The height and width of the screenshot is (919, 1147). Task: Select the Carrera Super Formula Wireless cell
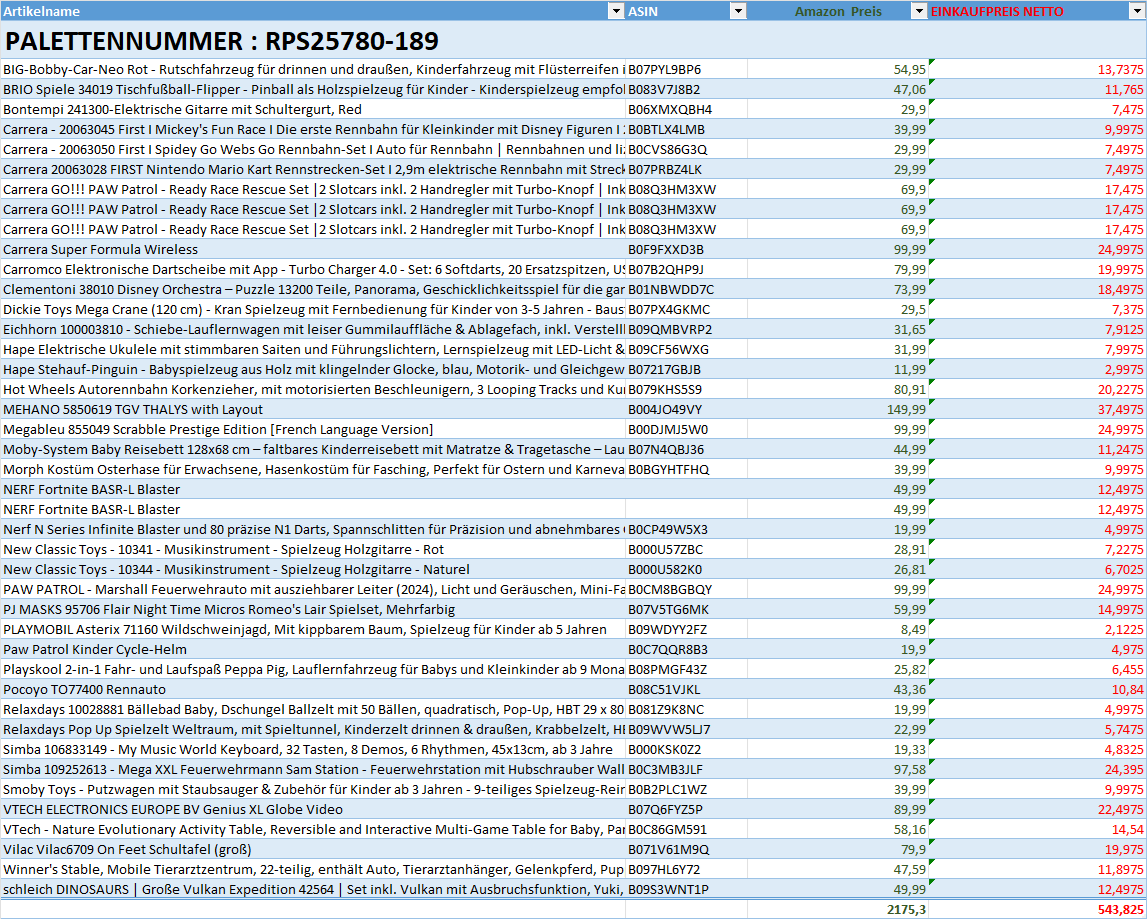click(x=101, y=249)
